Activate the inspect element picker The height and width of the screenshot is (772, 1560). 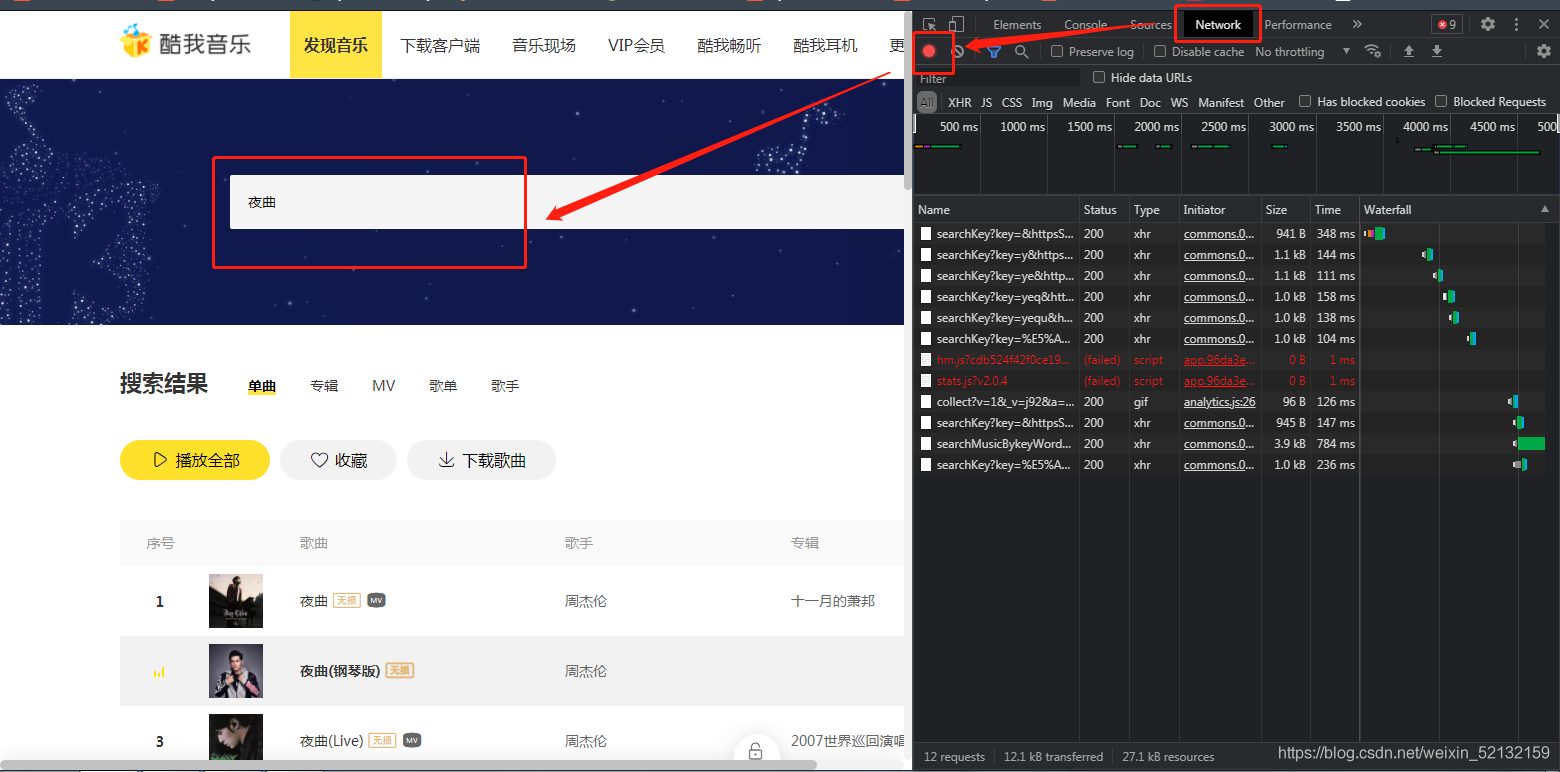coord(930,24)
